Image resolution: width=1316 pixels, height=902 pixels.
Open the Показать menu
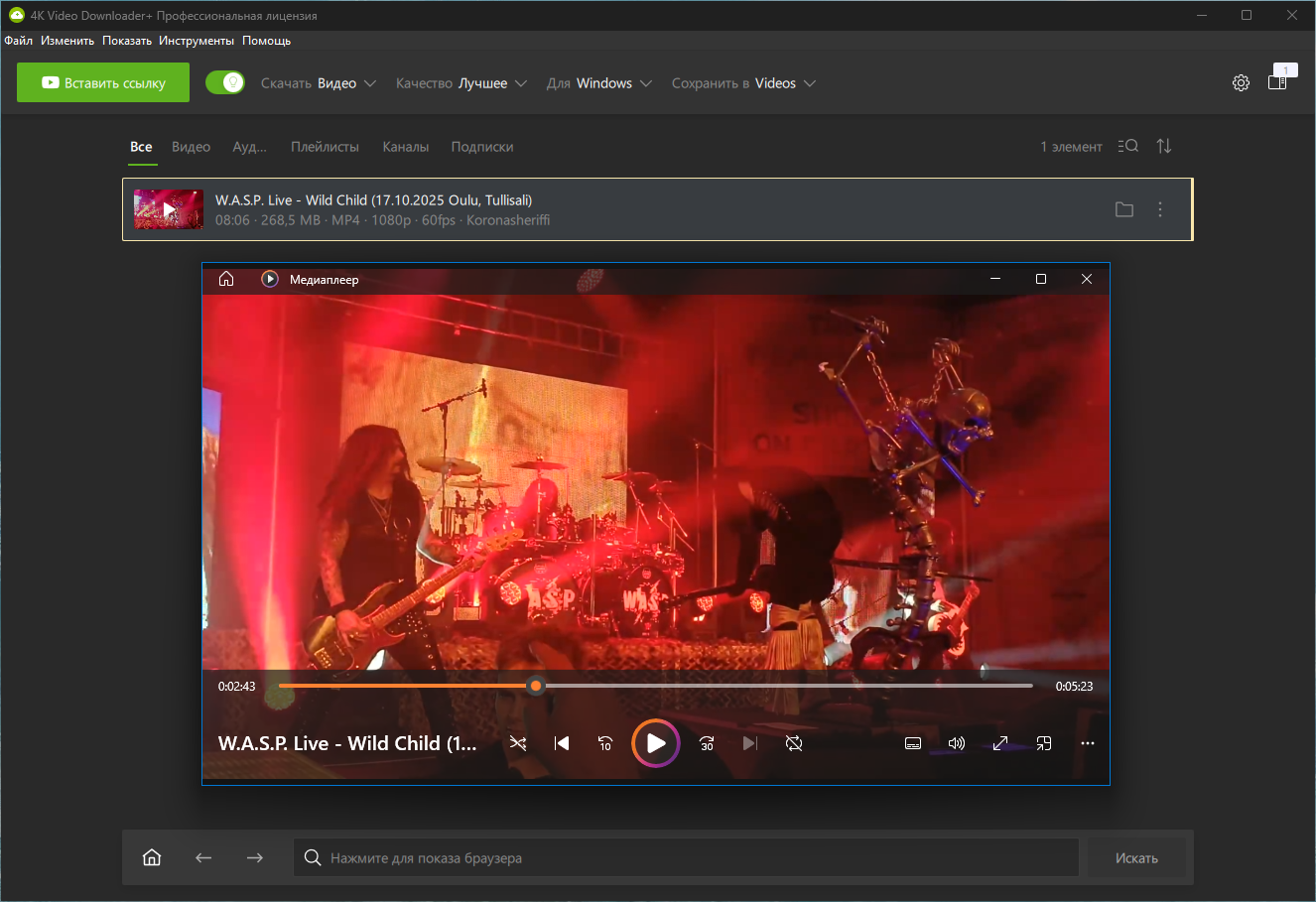tap(127, 41)
